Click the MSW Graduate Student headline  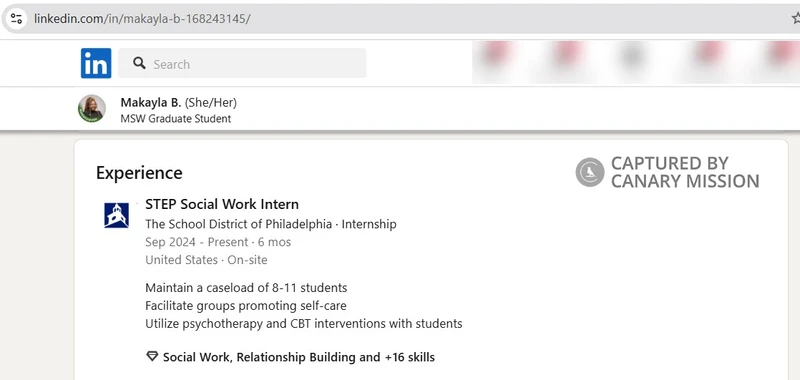(x=176, y=119)
